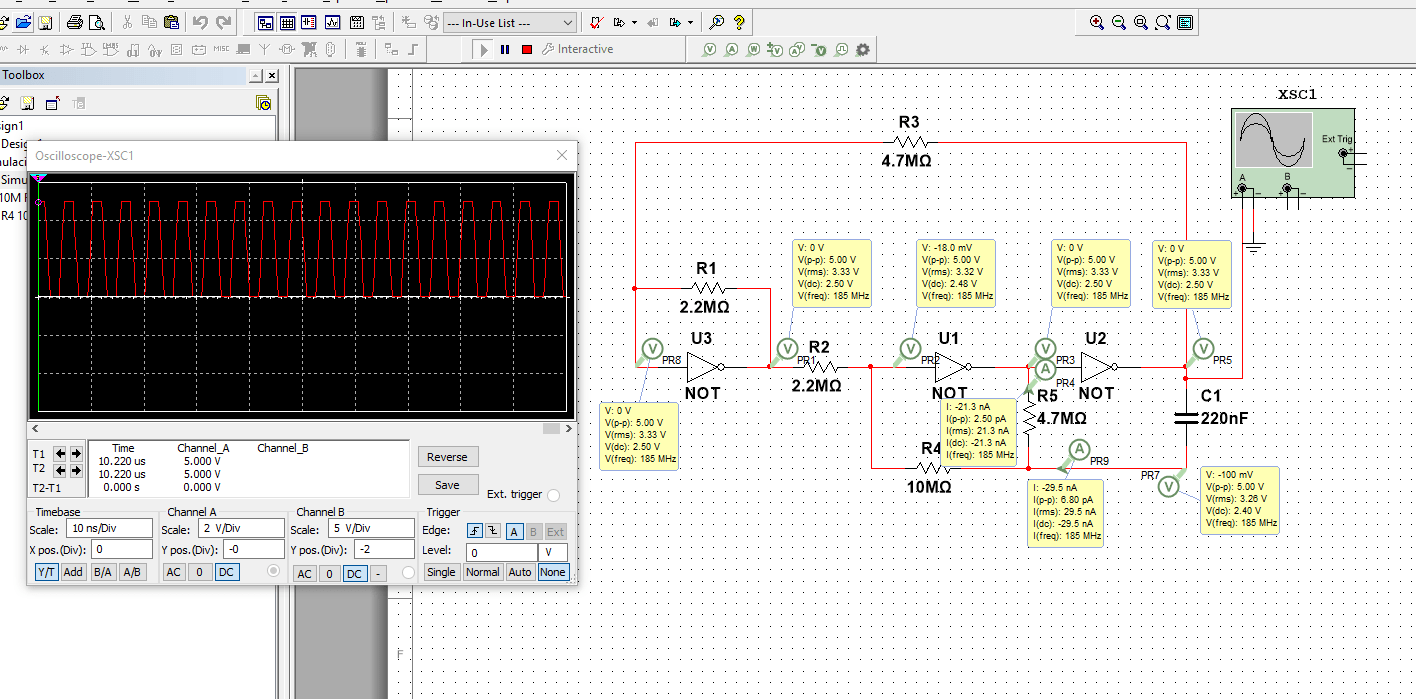Set Channel A coupling to AC
1416x699 pixels.
click(172, 571)
